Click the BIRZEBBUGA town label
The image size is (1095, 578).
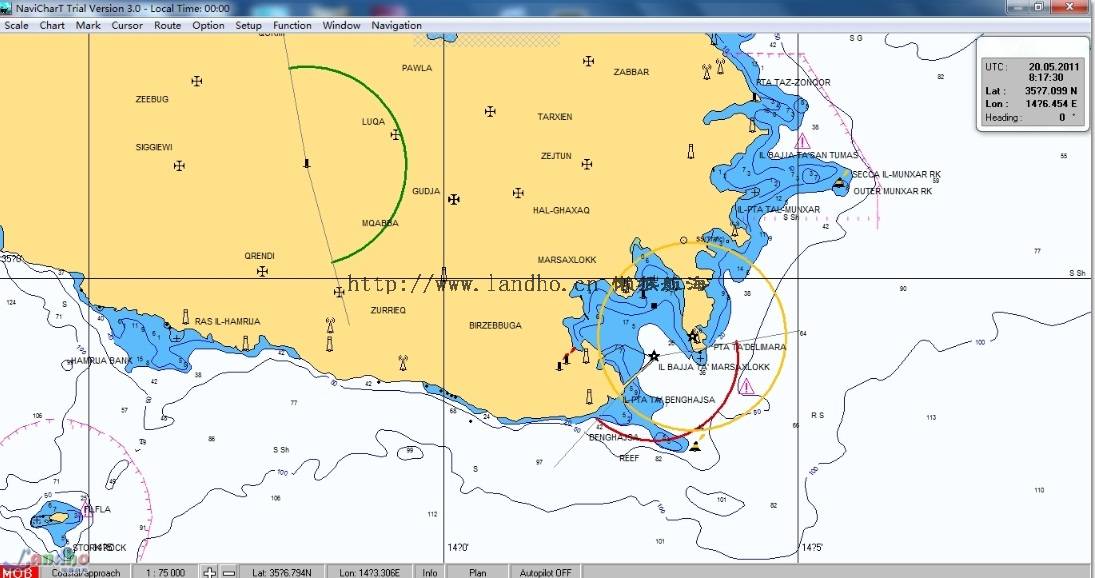pos(495,325)
